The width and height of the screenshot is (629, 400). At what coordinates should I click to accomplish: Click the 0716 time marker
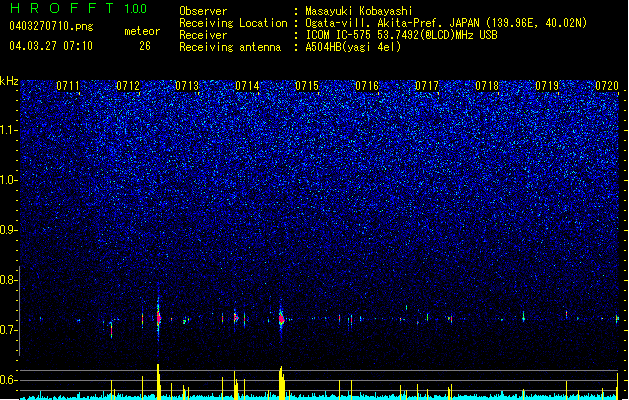367,86
